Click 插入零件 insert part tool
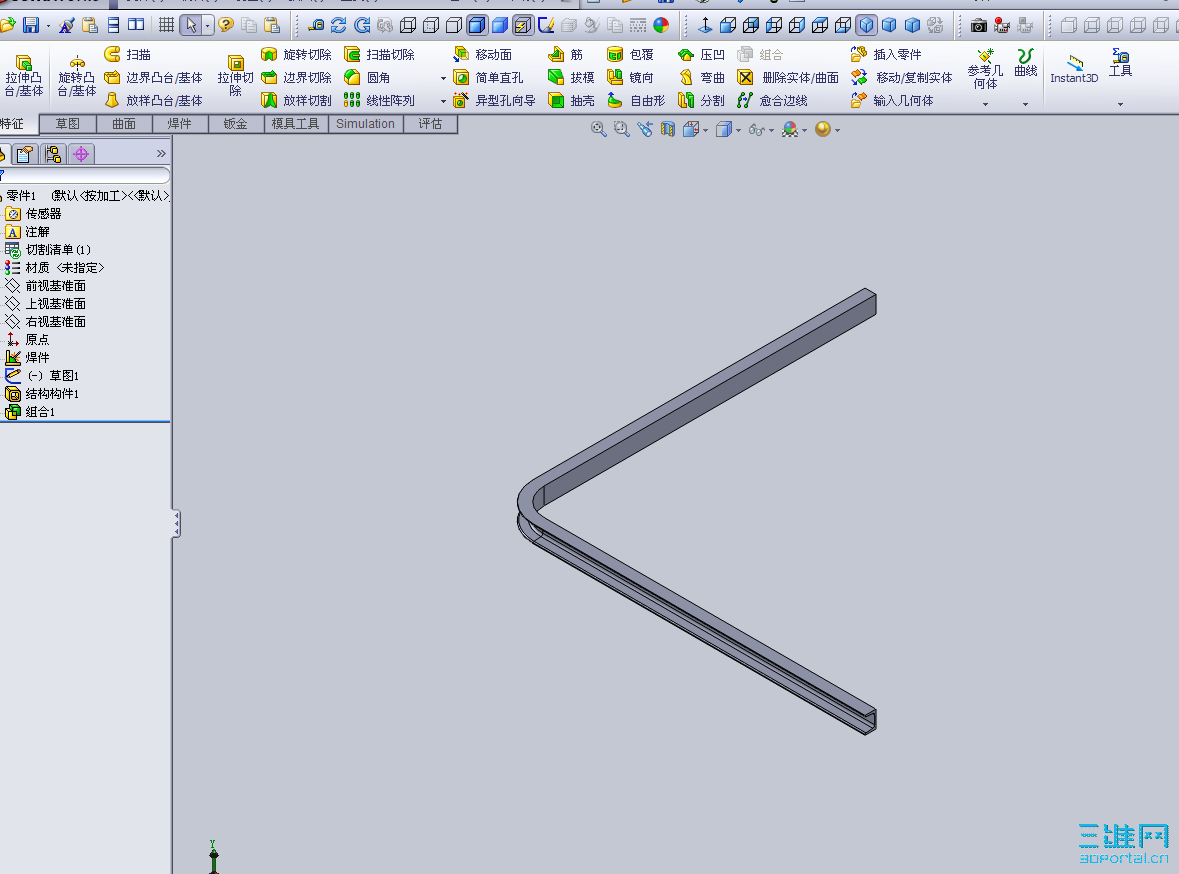 886,54
